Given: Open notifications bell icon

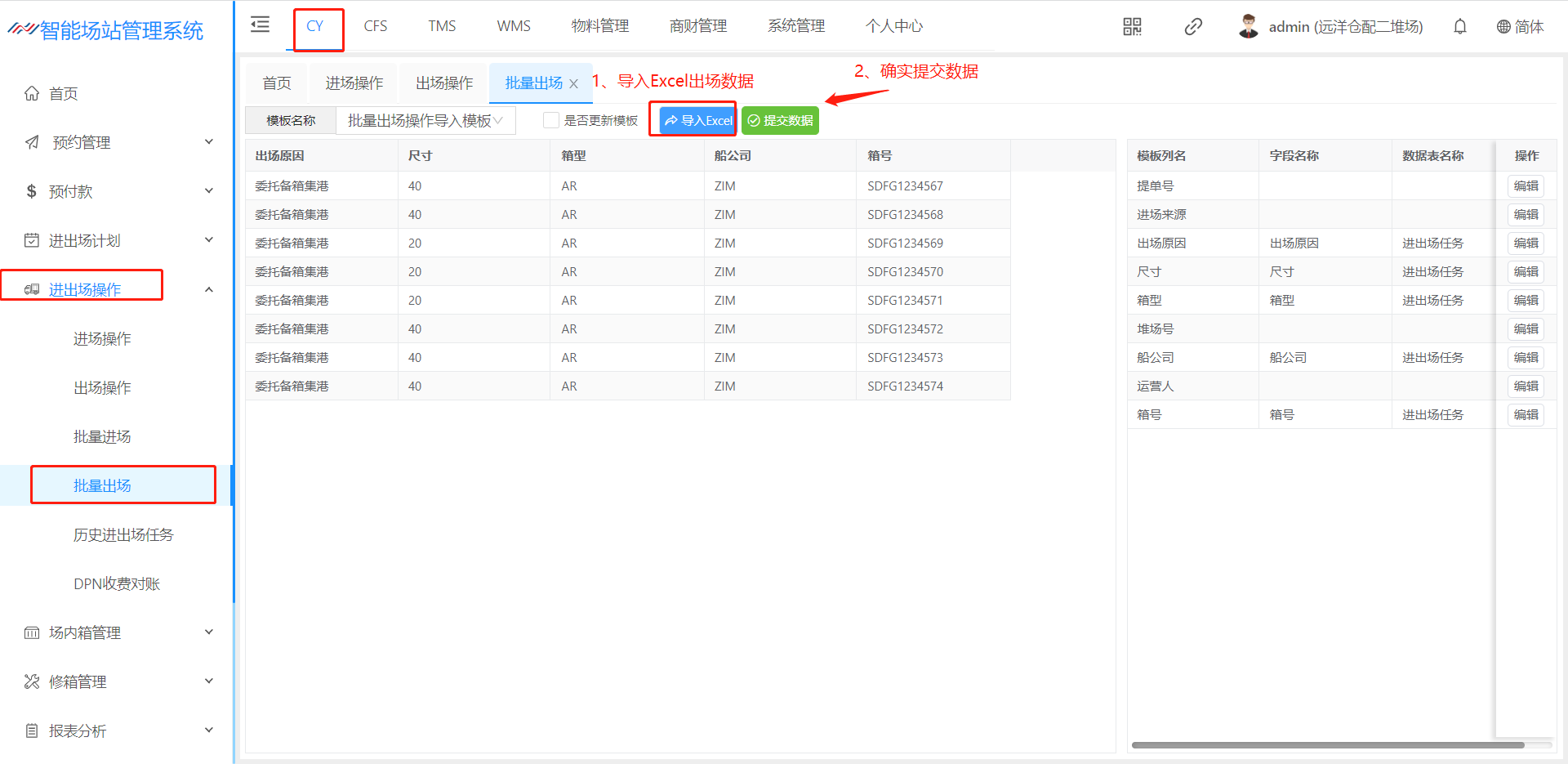Looking at the screenshot, I should pos(1459,27).
